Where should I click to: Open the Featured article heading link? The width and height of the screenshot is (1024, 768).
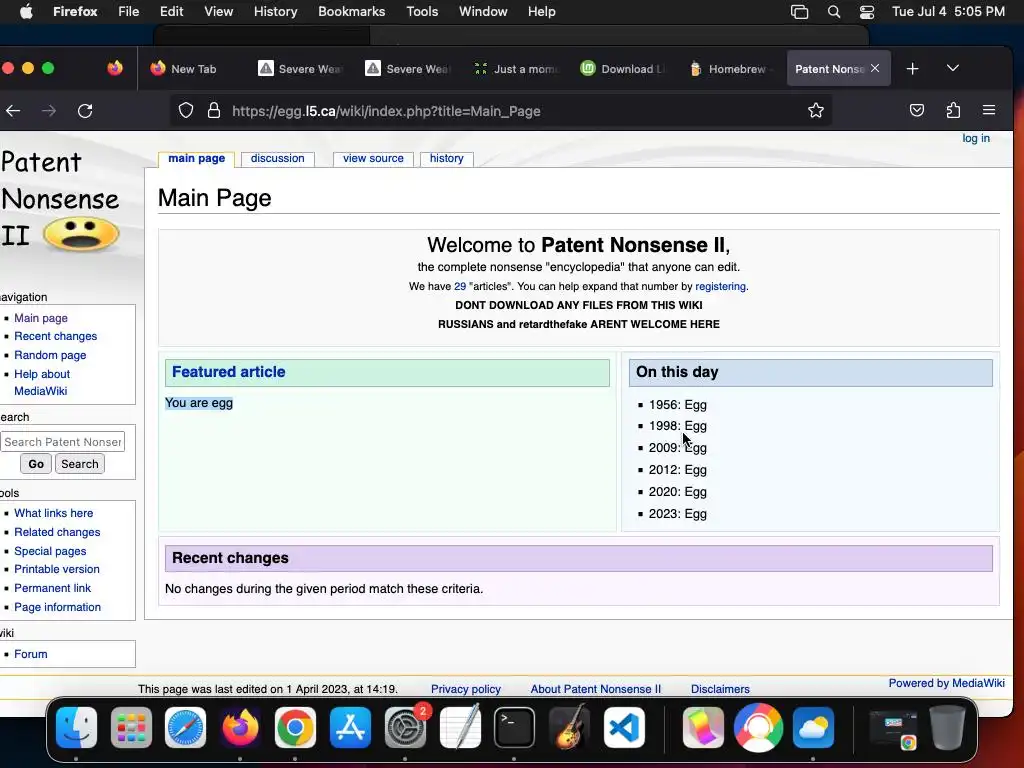click(x=229, y=372)
